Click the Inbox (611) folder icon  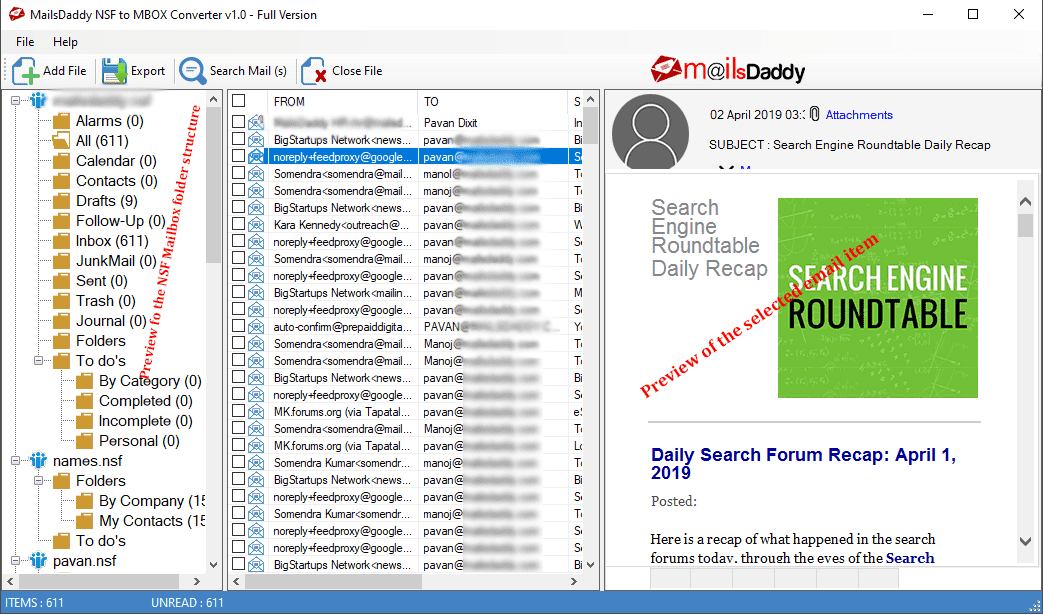[61, 241]
